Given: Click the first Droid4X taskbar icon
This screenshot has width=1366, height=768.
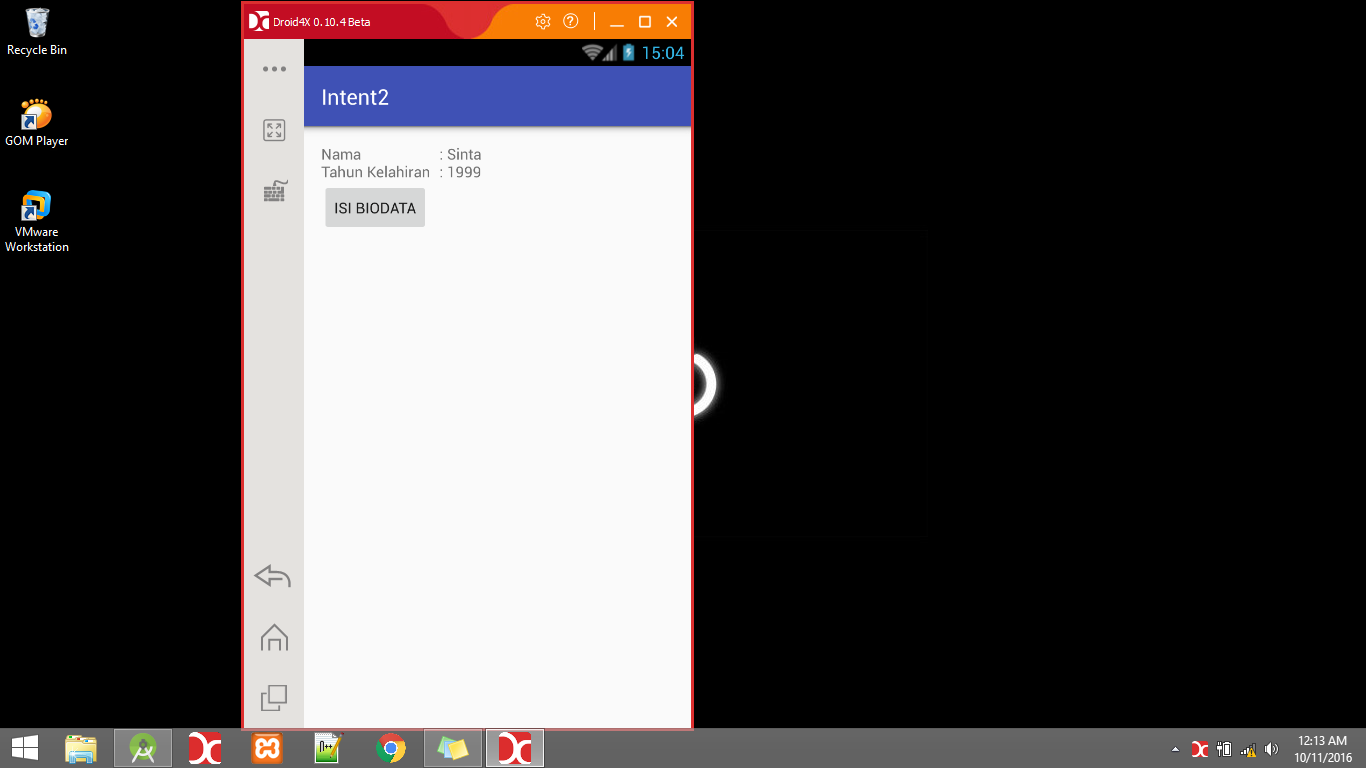Looking at the screenshot, I should pos(205,748).
